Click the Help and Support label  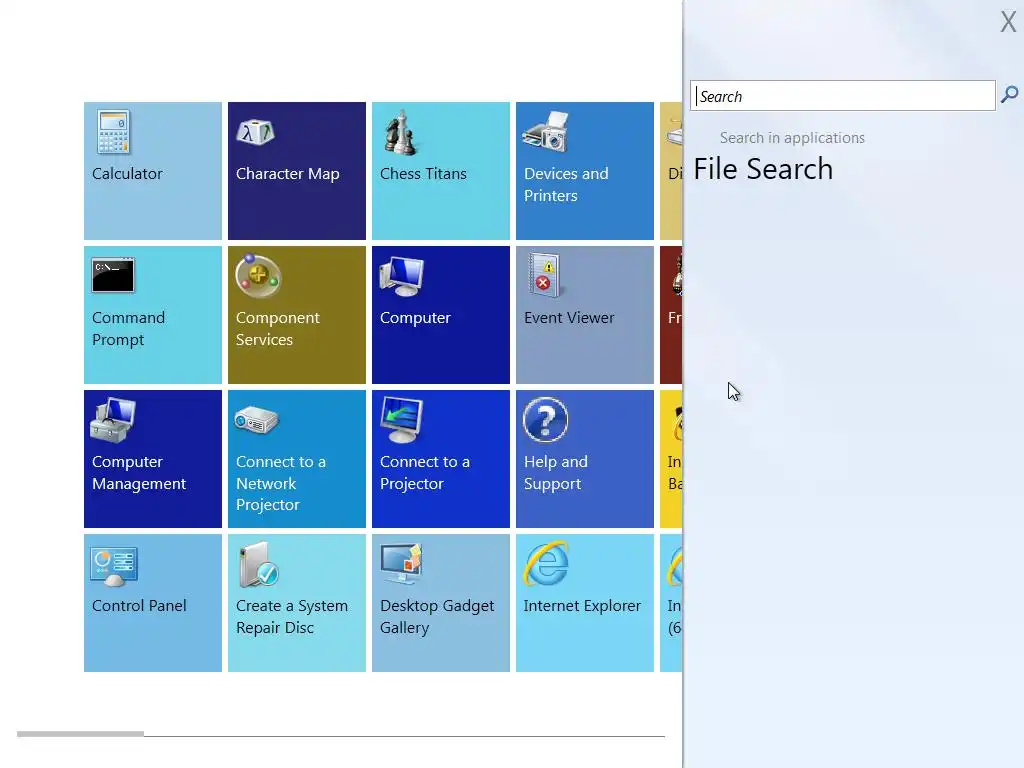point(556,473)
